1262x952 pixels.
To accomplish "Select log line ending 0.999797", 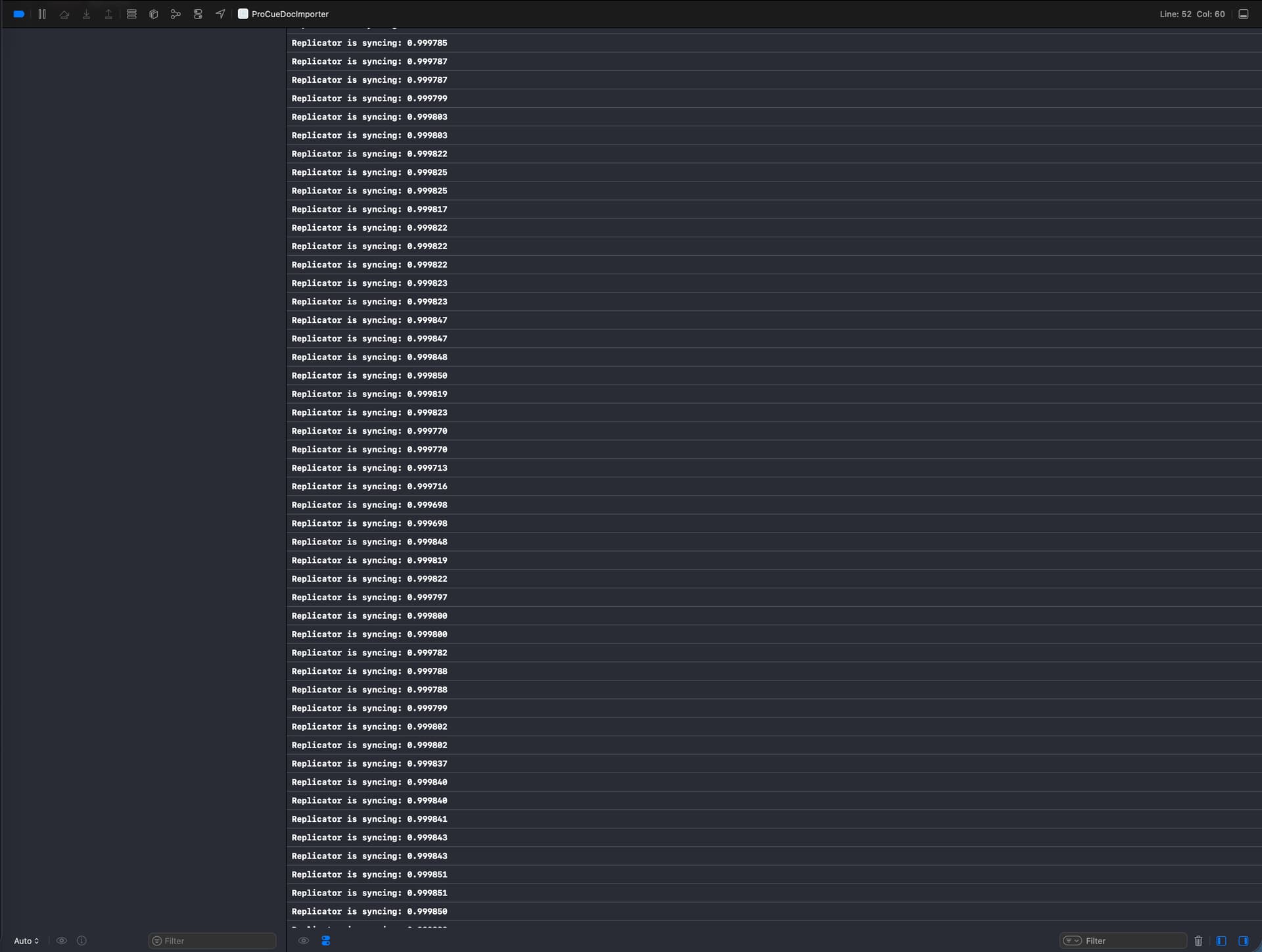I will (x=774, y=597).
